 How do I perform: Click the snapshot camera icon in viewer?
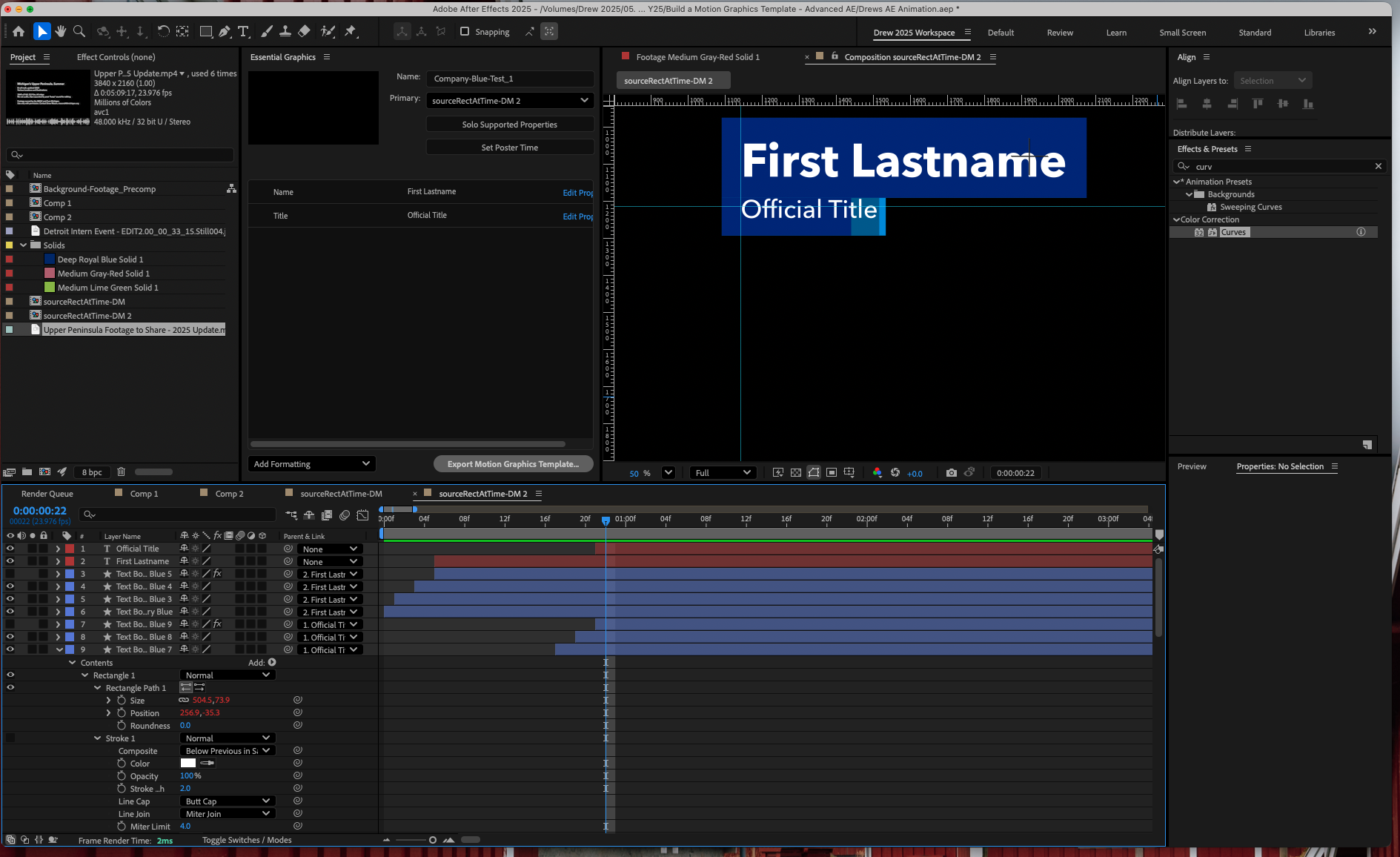pos(952,473)
